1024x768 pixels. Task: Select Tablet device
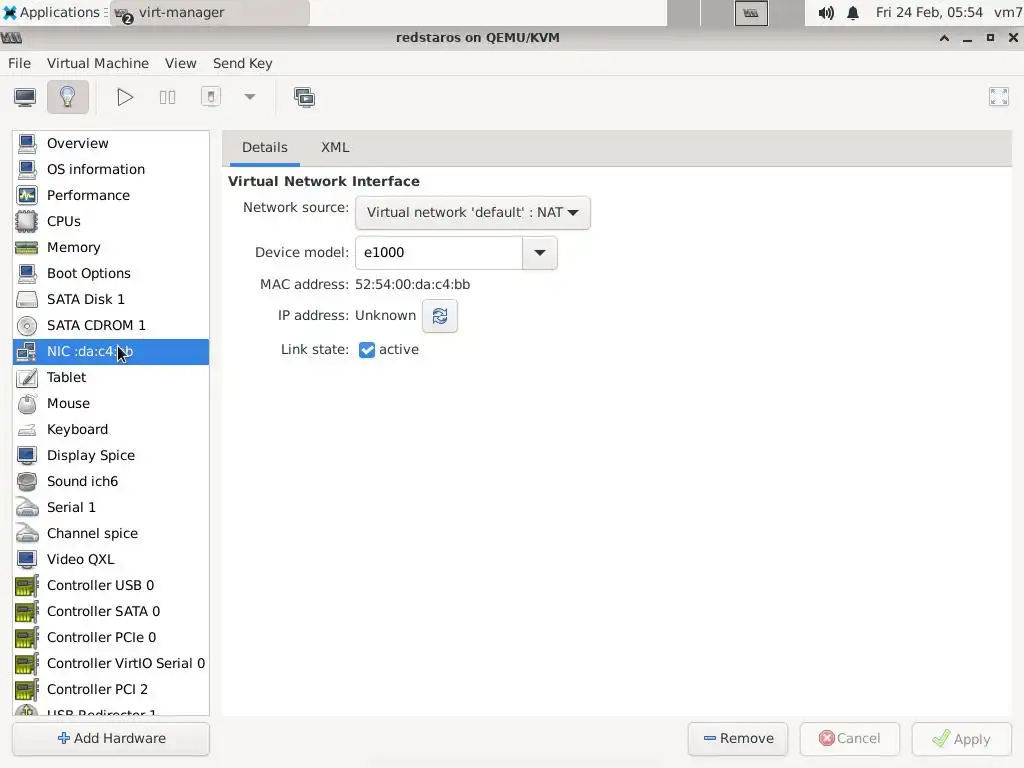111,377
